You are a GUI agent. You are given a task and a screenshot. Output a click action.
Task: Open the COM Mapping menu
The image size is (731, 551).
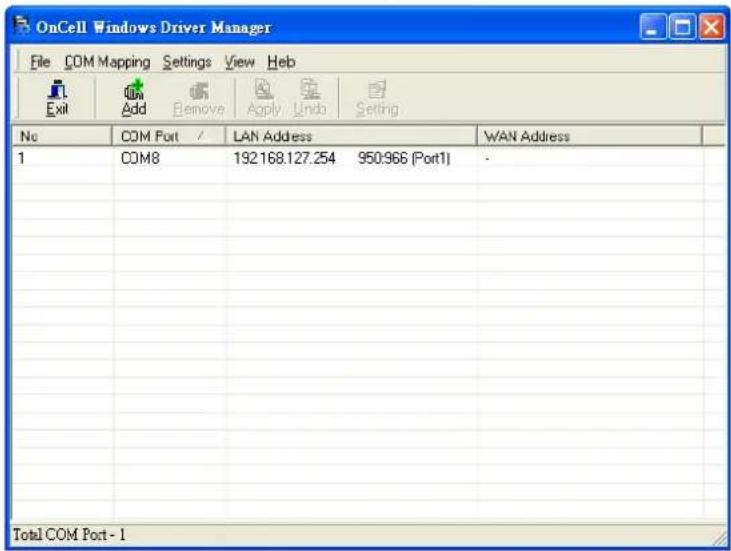point(107,62)
